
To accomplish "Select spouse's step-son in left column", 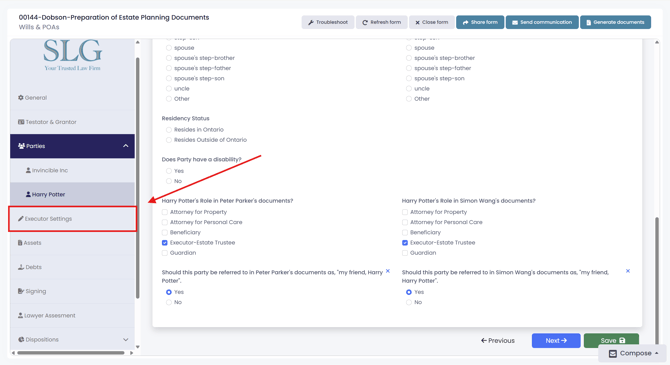I will tap(169, 79).
